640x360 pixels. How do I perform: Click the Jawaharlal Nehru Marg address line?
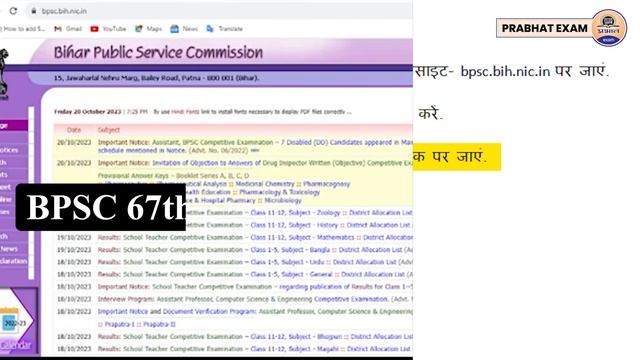(156, 78)
